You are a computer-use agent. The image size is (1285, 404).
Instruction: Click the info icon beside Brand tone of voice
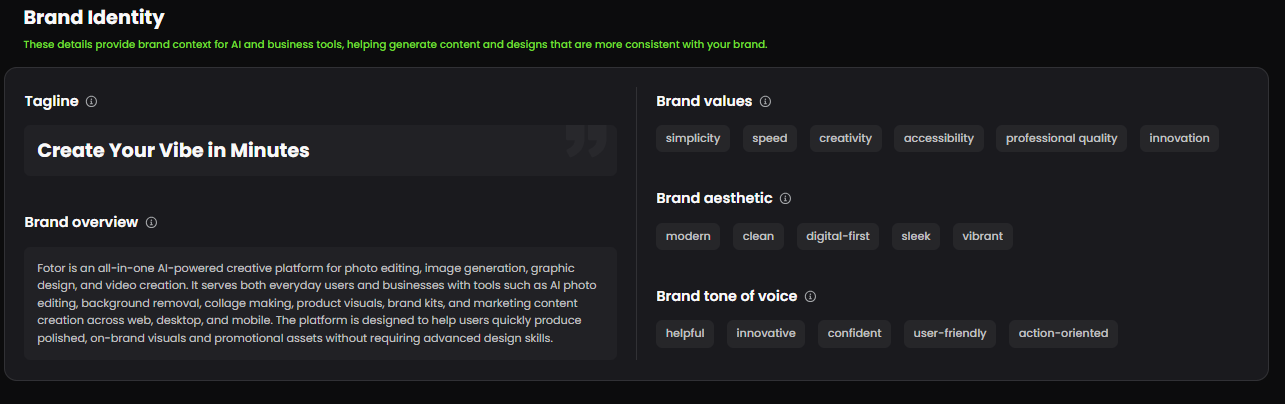(x=810, y=296)
